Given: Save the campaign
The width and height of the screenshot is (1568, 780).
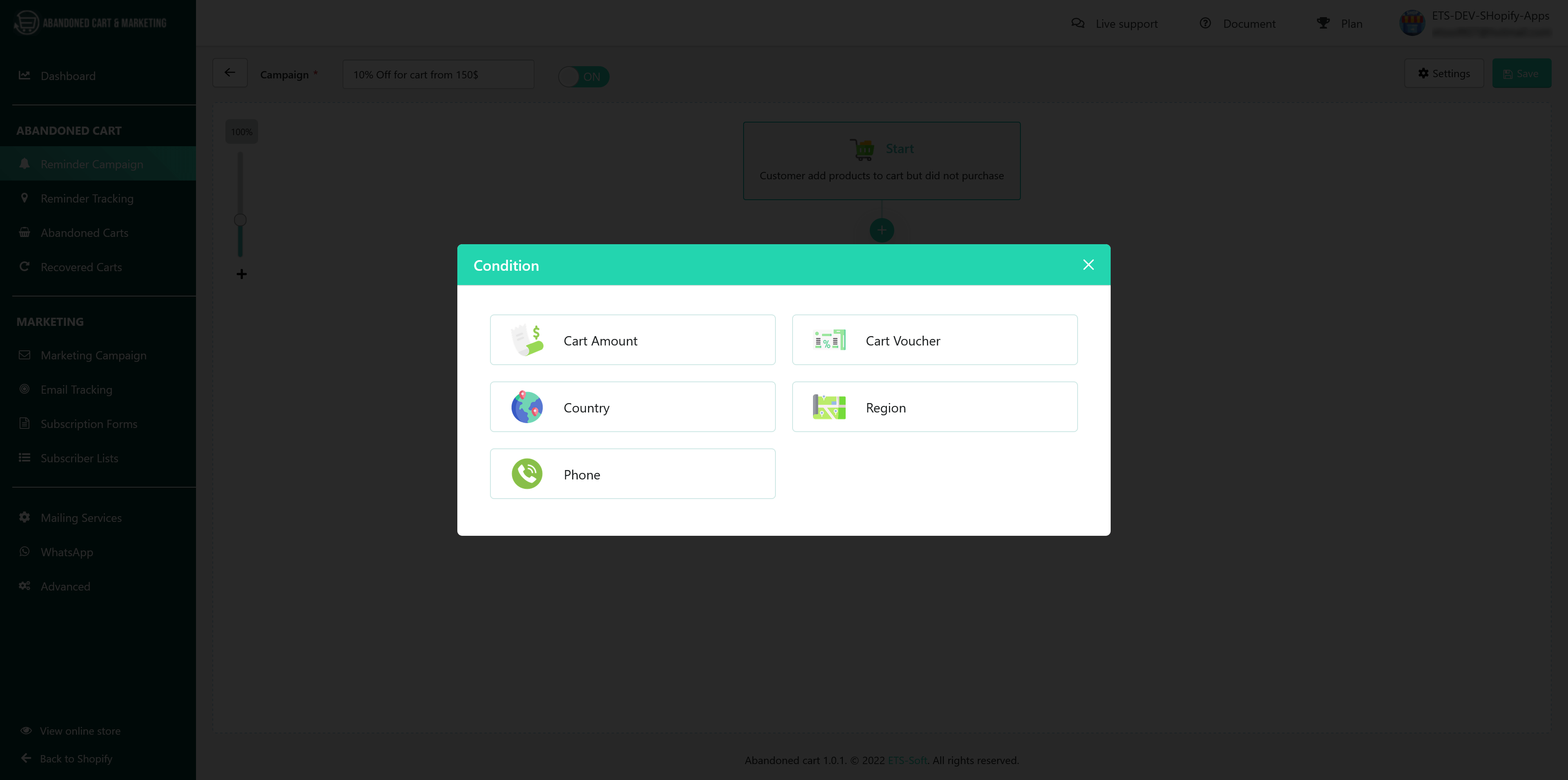Looking at the screenshot, I should coord(1521,74).
